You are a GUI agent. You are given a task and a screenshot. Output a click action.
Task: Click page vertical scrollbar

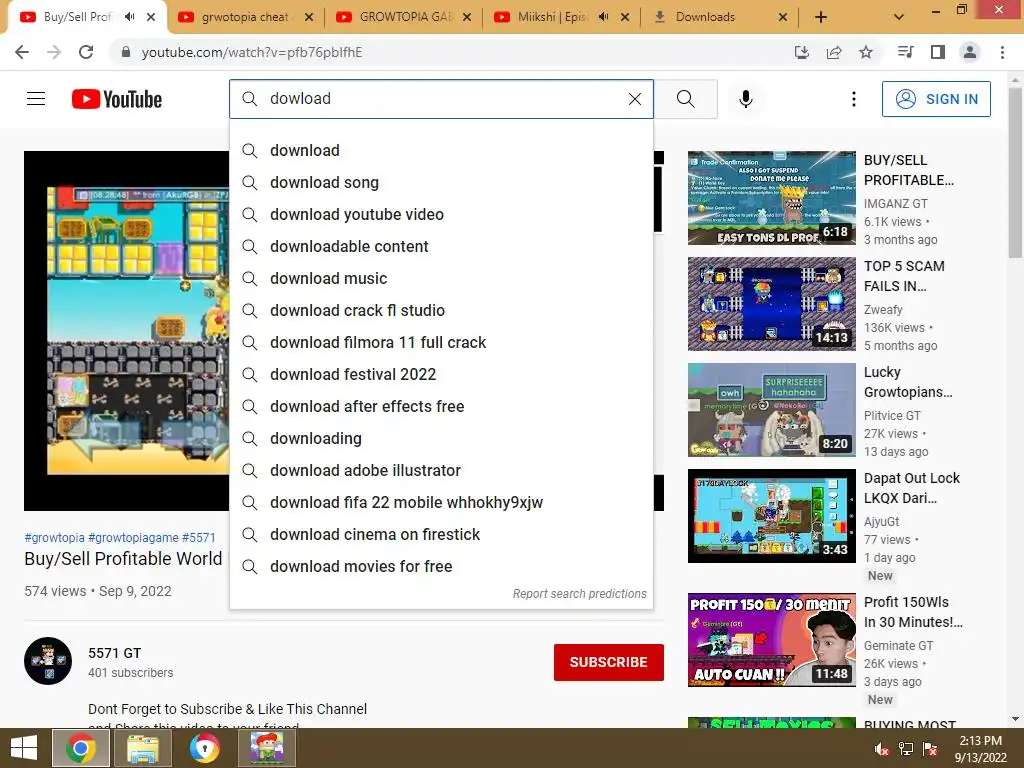[x=1015, y=173]
